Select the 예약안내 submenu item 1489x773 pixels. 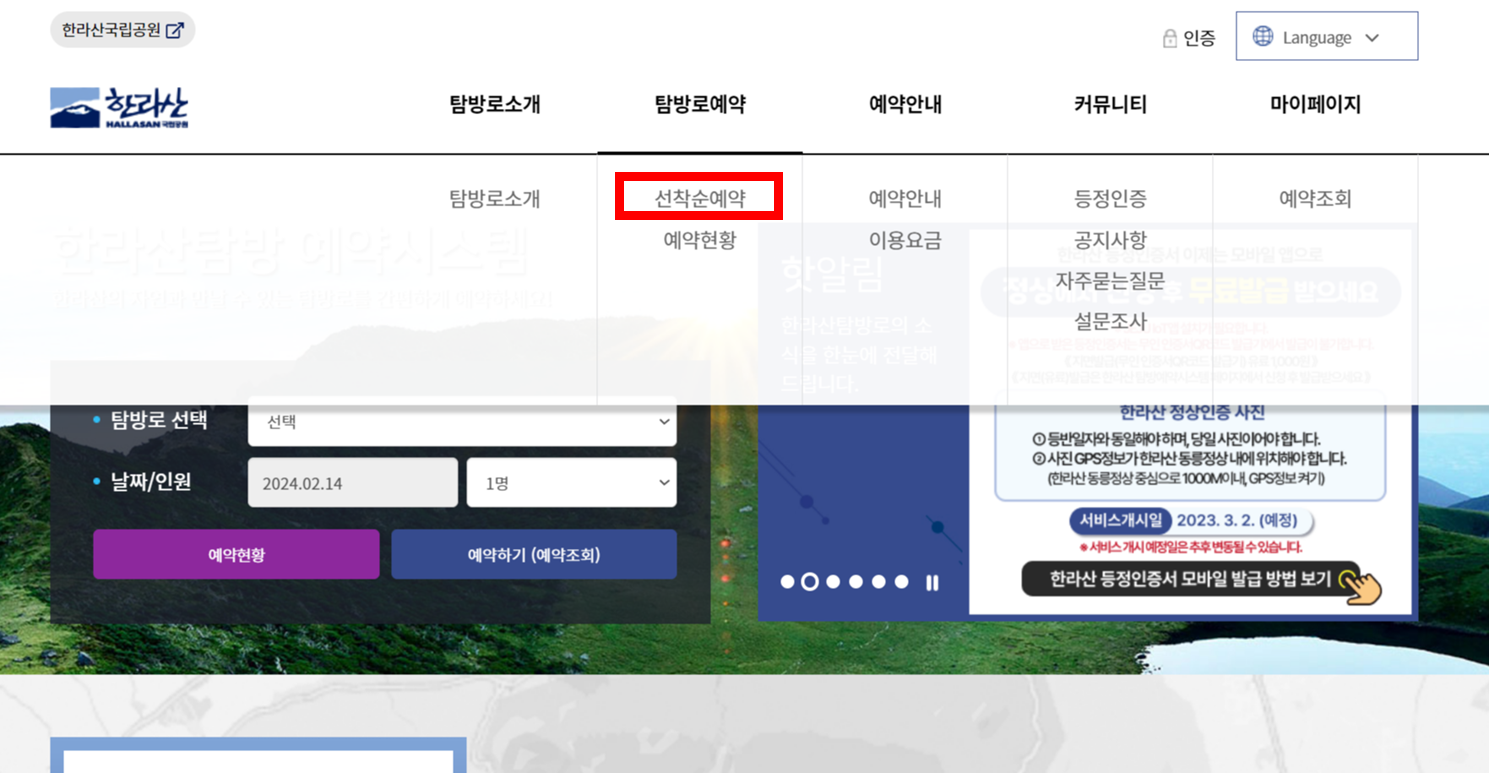tap(905, 199)
